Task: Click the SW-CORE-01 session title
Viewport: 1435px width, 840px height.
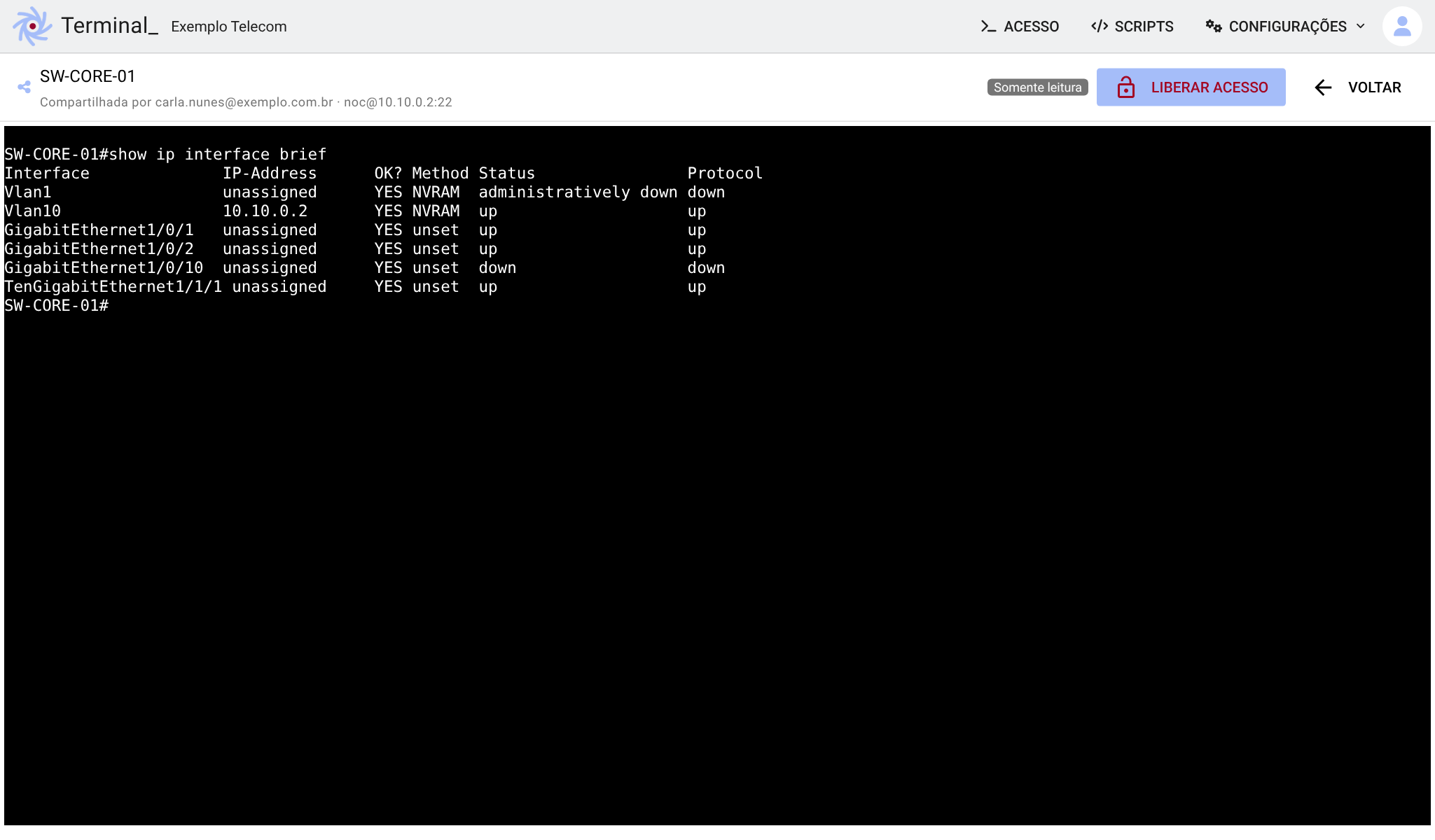Action: point(88,76)
